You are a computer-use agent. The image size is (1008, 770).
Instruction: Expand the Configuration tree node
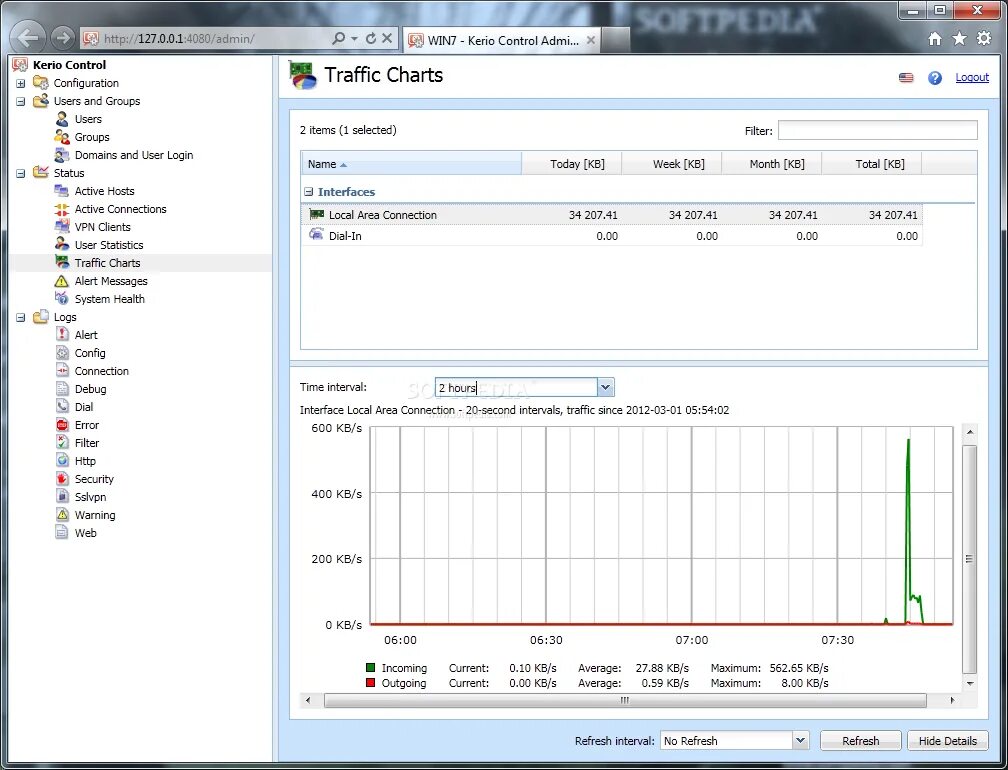point(21,84)
